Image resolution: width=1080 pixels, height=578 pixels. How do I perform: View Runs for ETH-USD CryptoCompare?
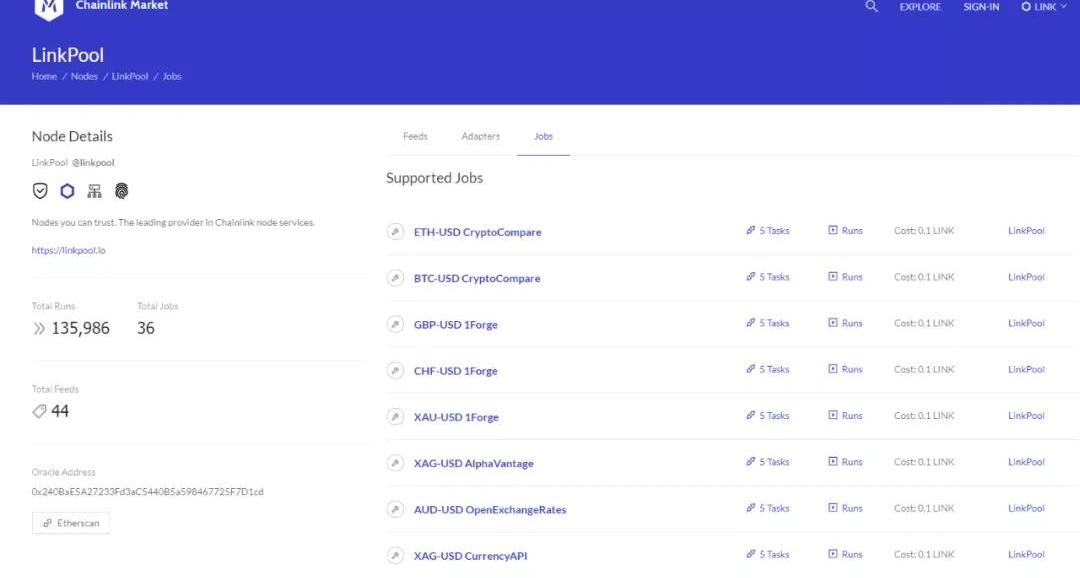[x=845, y=231]
